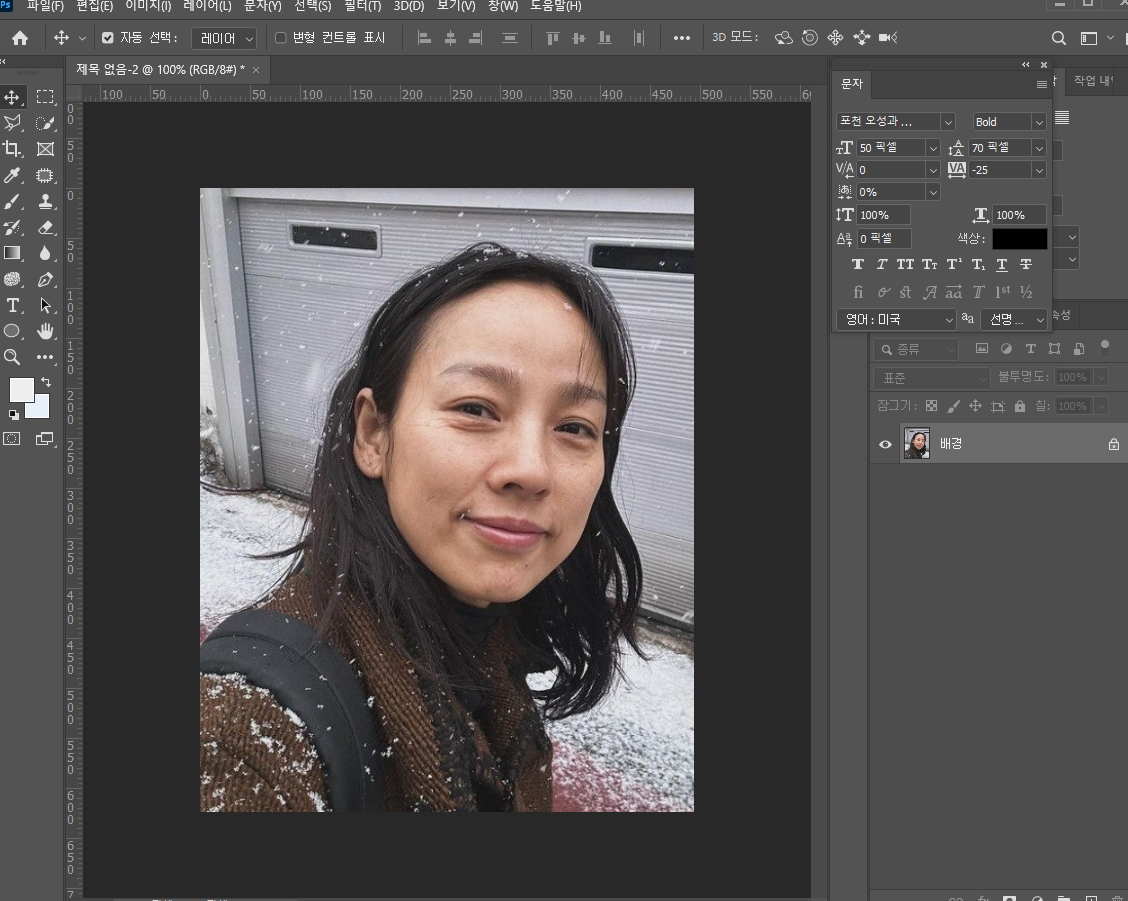Click the three dots more align options
This screenshot has width=1128, height=901.
(x=681, y=38)
